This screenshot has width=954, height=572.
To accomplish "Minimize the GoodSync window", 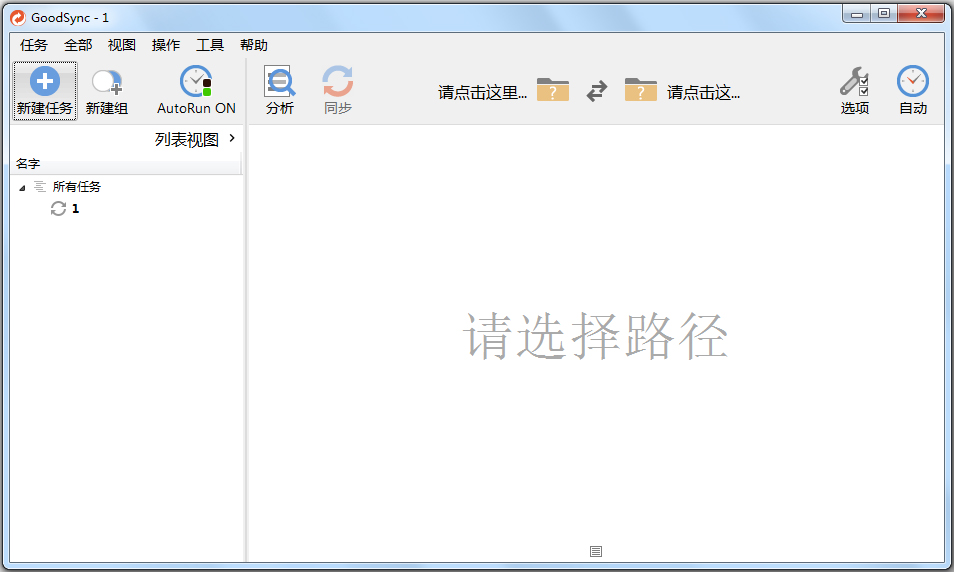I will pyautogui.click(x=857, y=13).
